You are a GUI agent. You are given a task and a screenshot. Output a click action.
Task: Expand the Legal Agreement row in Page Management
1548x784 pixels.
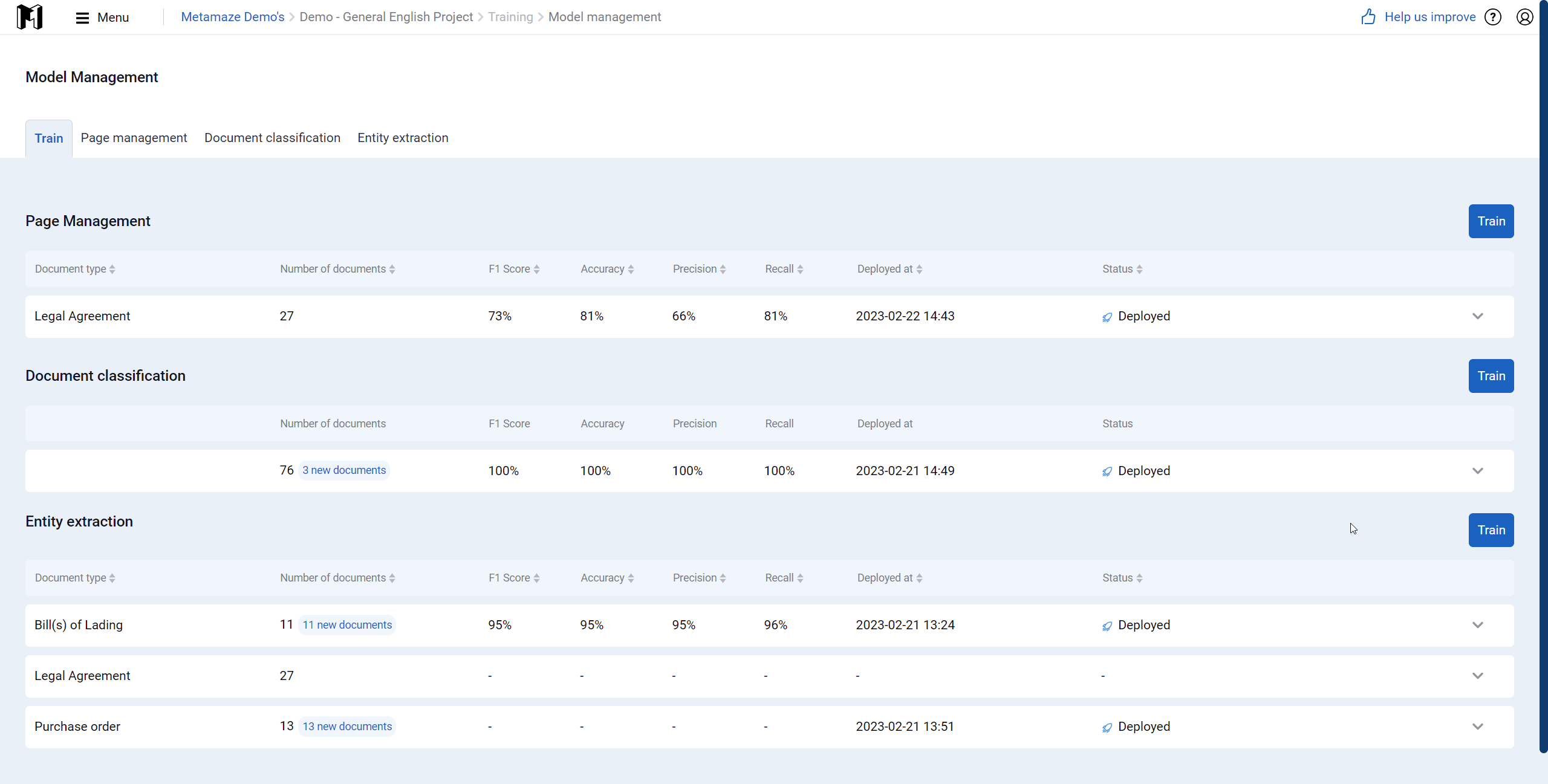pyautogui.click(x=1478, y=316)
